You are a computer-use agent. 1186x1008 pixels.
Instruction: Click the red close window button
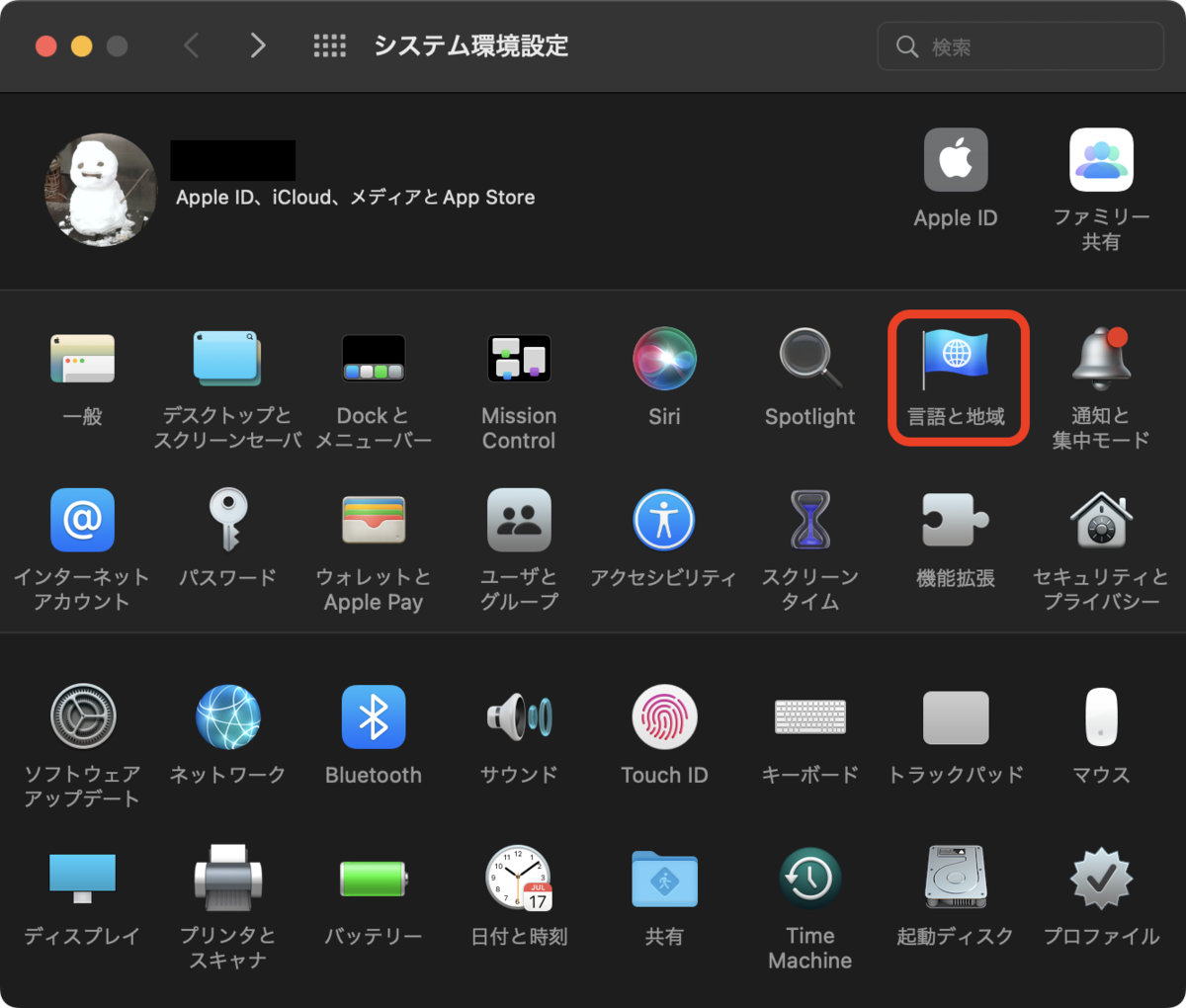pos(45,45)
